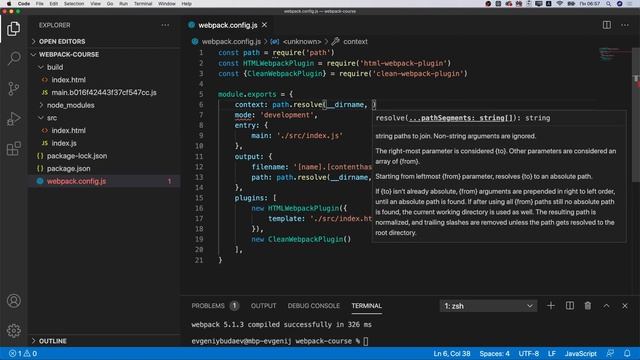Close the terminal panel
The height and width of the screenshot is (360, 640).
(x=624, y=305)
